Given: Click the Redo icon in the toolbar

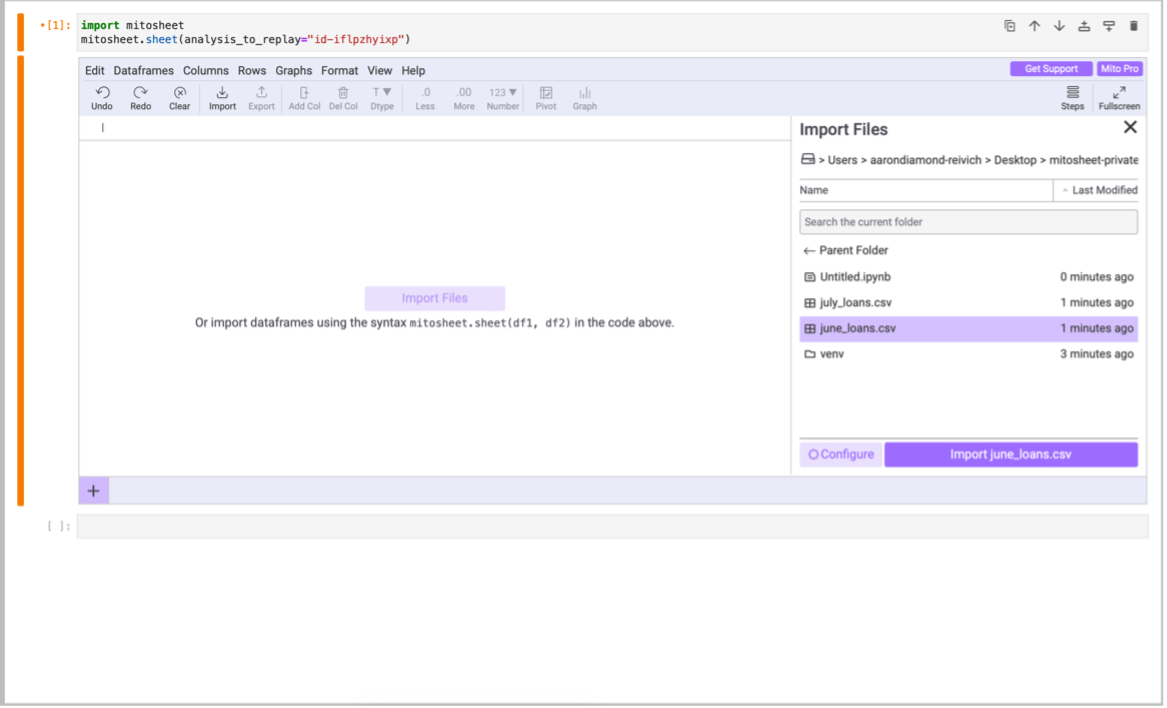Looking at the screenshot, I should pos(140,93).
